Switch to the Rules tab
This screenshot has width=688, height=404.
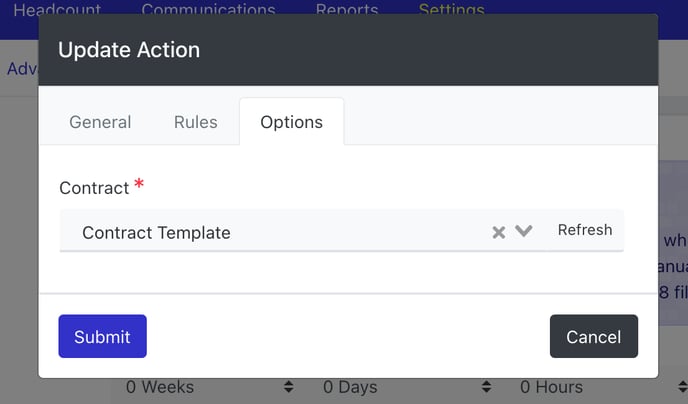(x=196, y=122)
